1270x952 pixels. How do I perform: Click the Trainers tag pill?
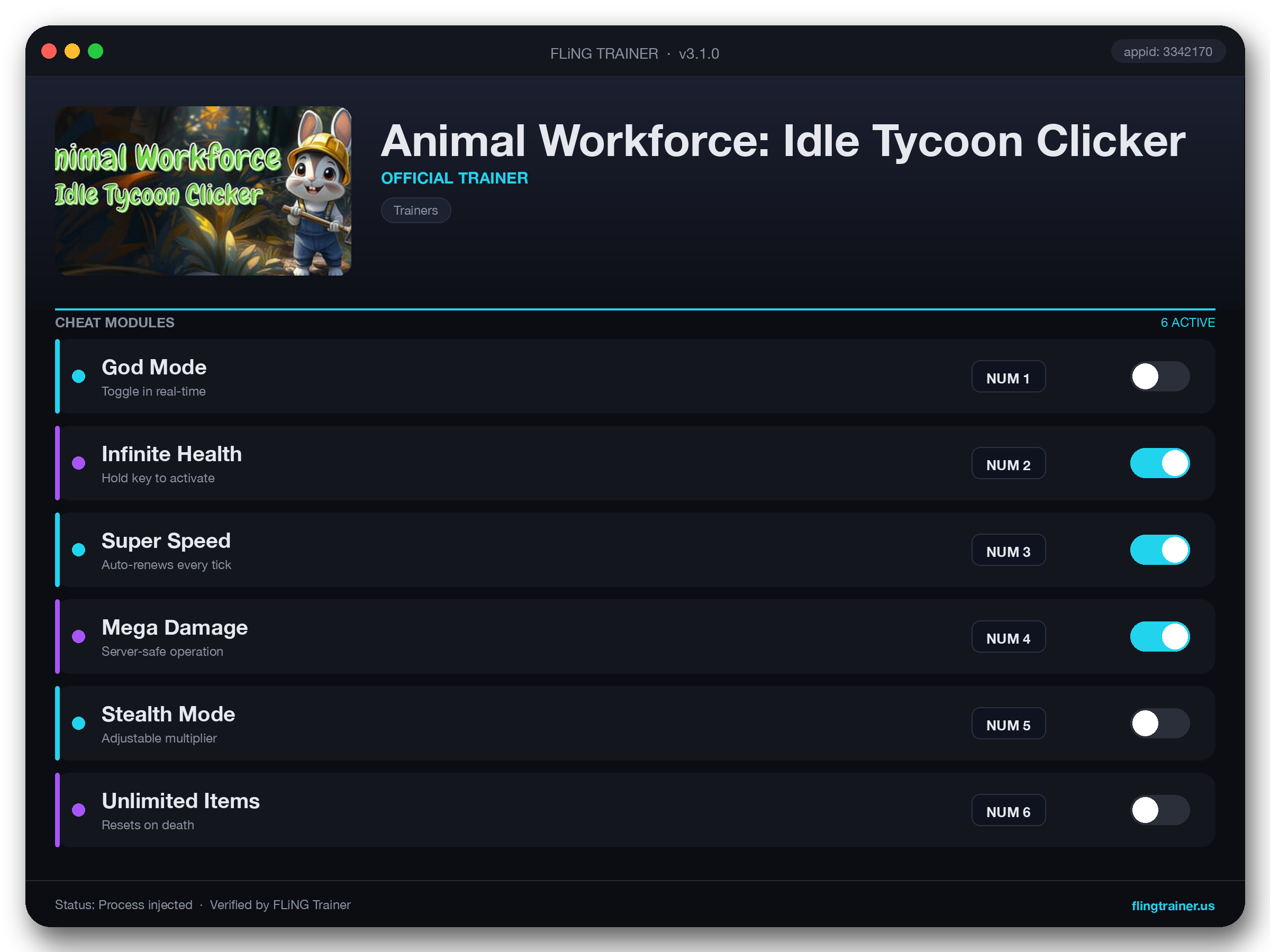pyautogui.click(x=416, y=210)
